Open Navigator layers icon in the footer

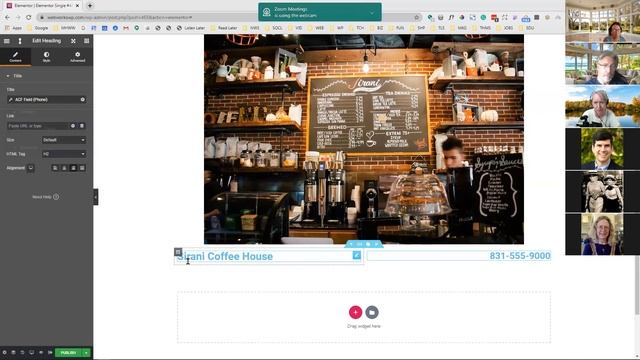click(13, 353)
